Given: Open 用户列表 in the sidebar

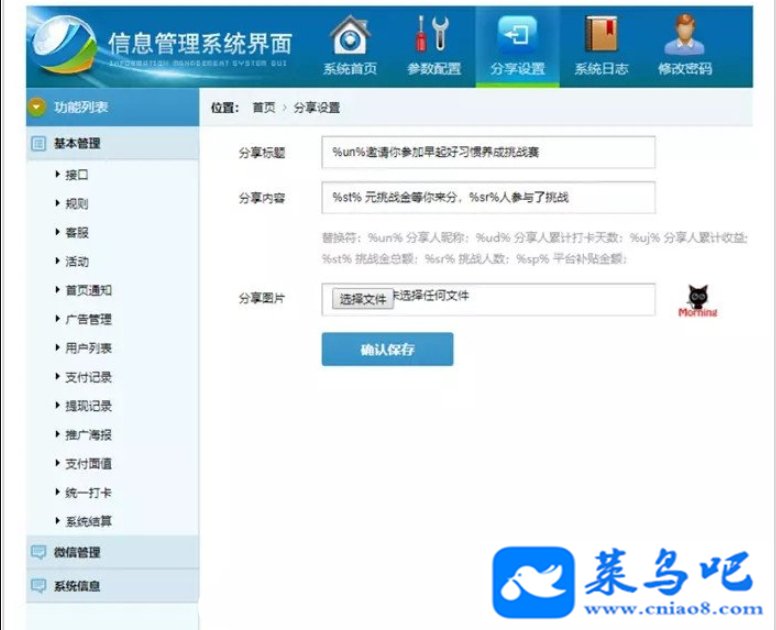Looking at the screenshot, I should pos(88,348).
